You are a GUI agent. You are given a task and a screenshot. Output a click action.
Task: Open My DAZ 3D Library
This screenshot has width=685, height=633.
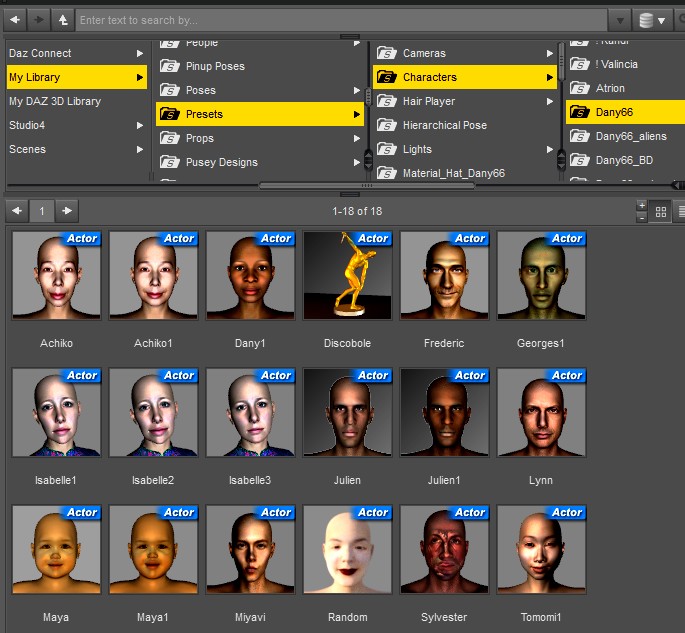coord(76,101)
